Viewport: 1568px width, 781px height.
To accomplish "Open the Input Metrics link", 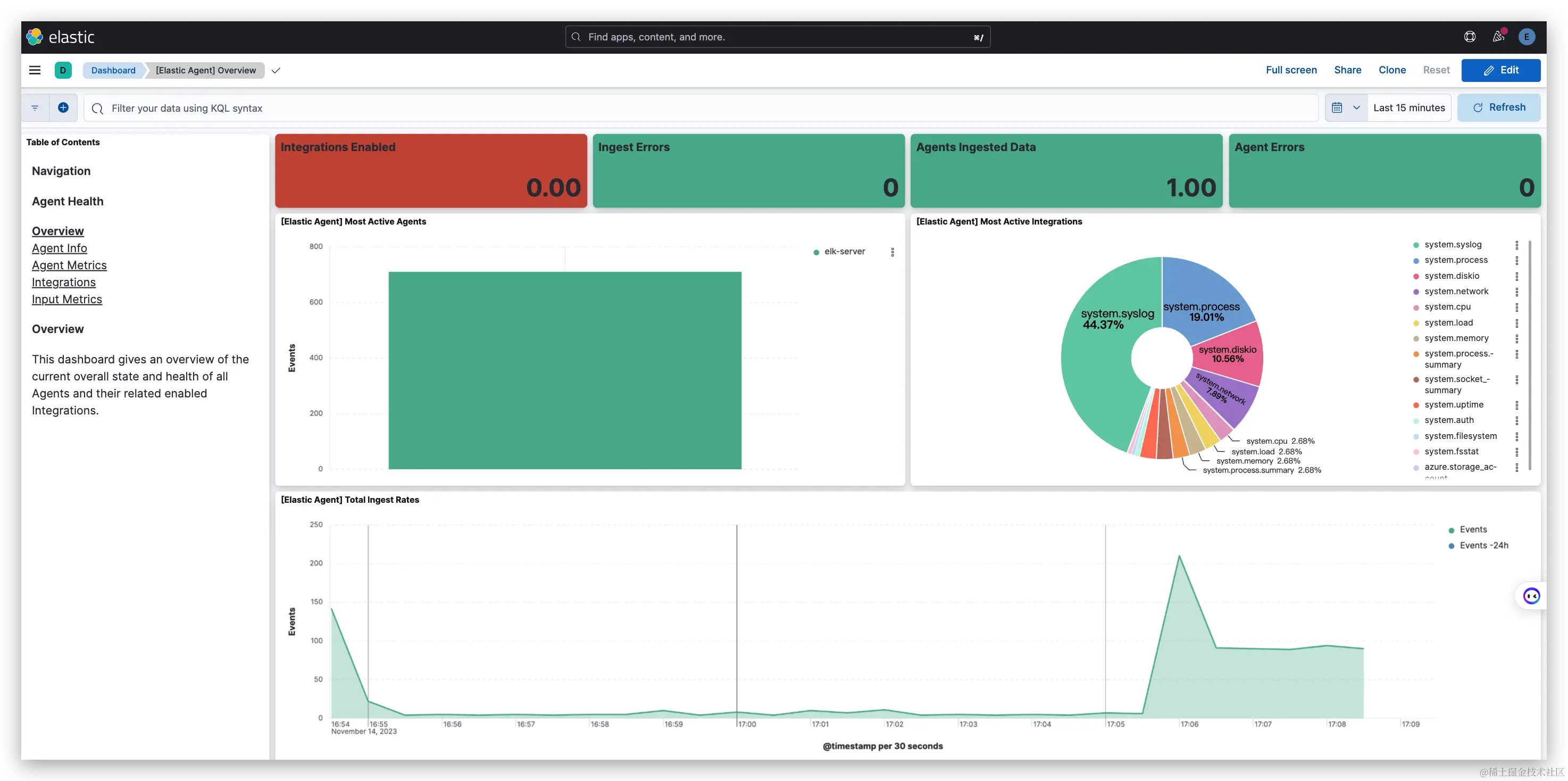I will [67, 300].
